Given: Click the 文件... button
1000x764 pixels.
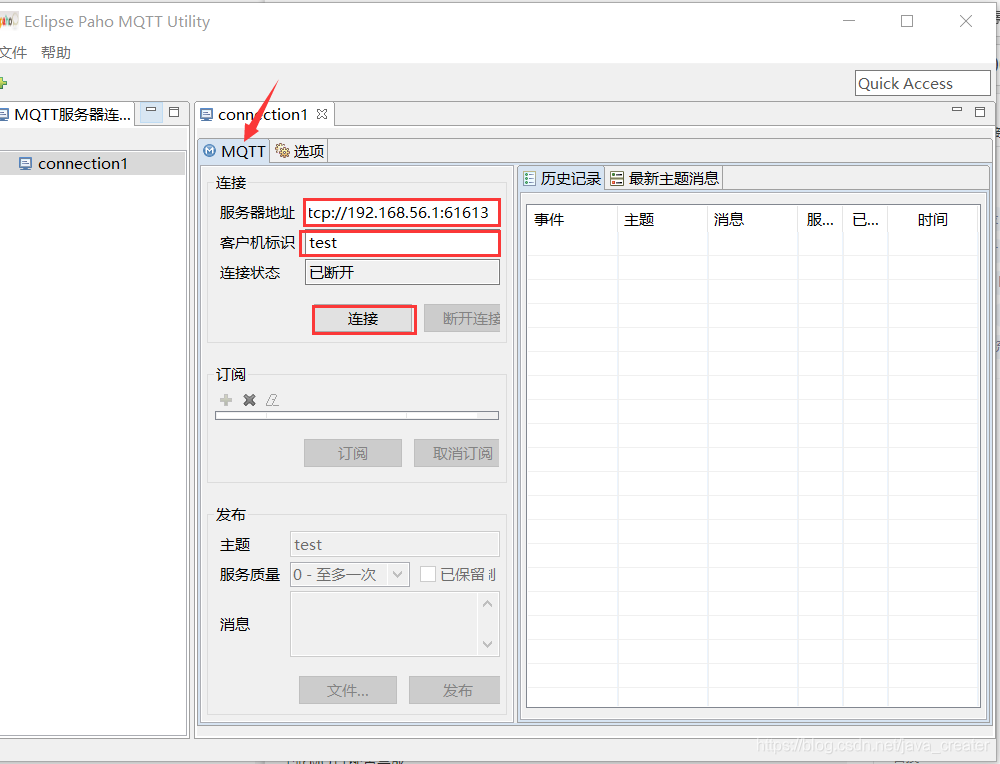Looking at the screenshot, I should pyautogui.click(x=348, y=690).
